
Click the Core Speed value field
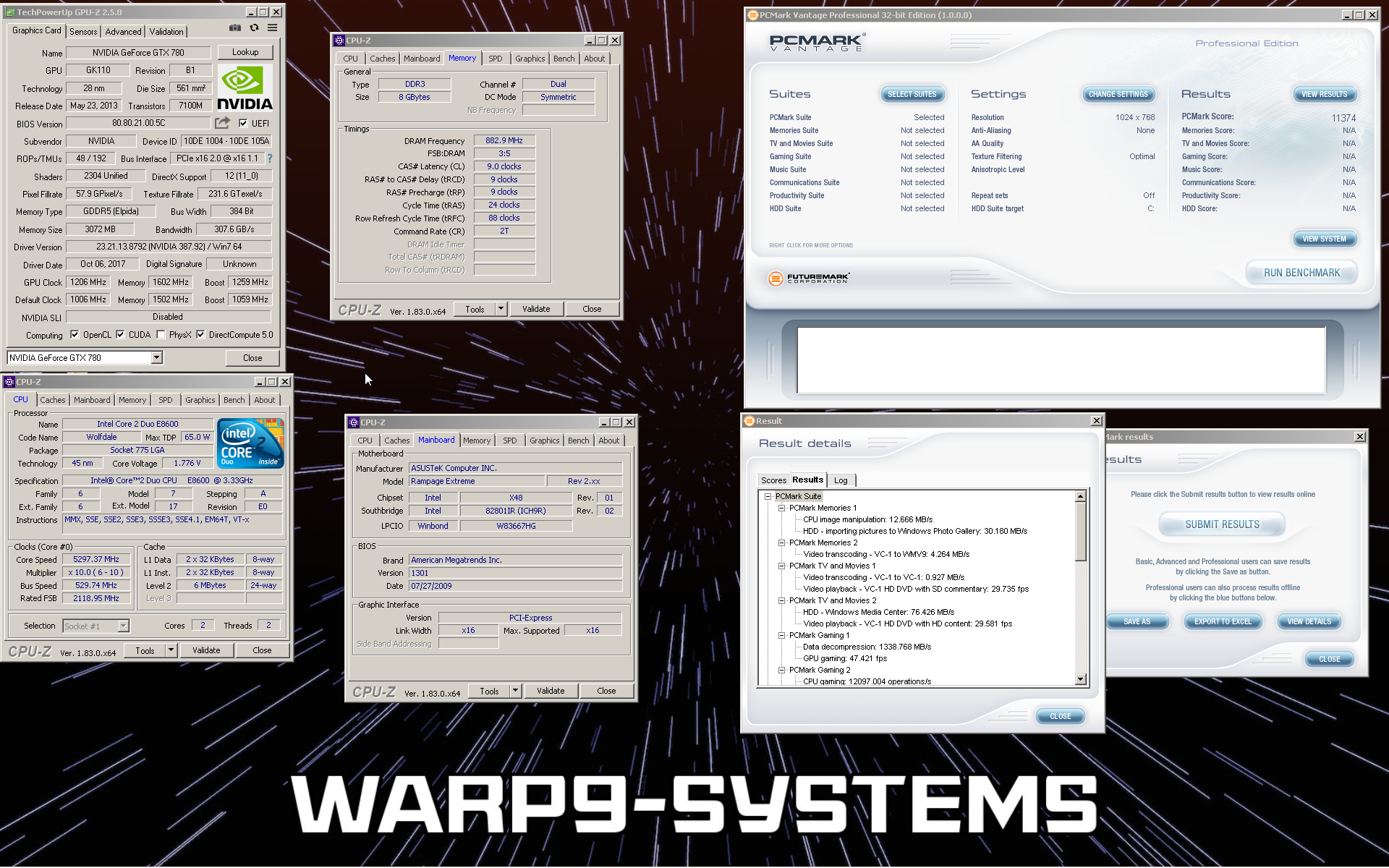click(x=95, y=559)
